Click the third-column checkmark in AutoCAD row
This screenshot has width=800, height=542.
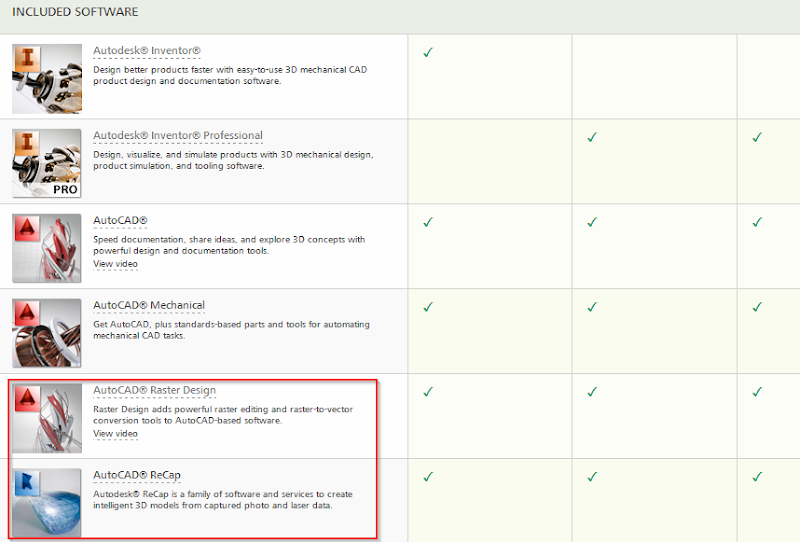coord(757,221)
